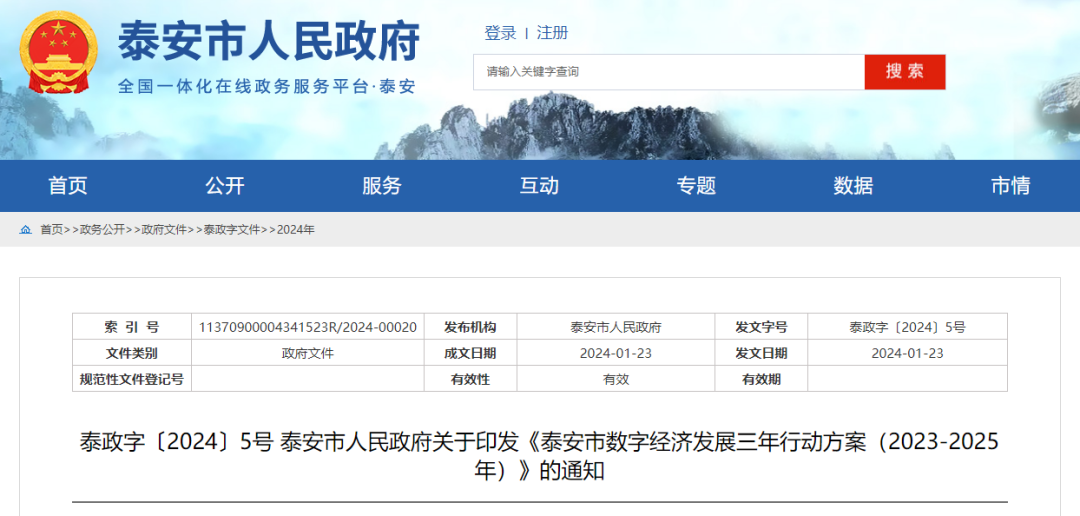The height and width of the screenshot is (516, 1080).
Task: Focus the keyword search input field
Action: tap(669, 72)
